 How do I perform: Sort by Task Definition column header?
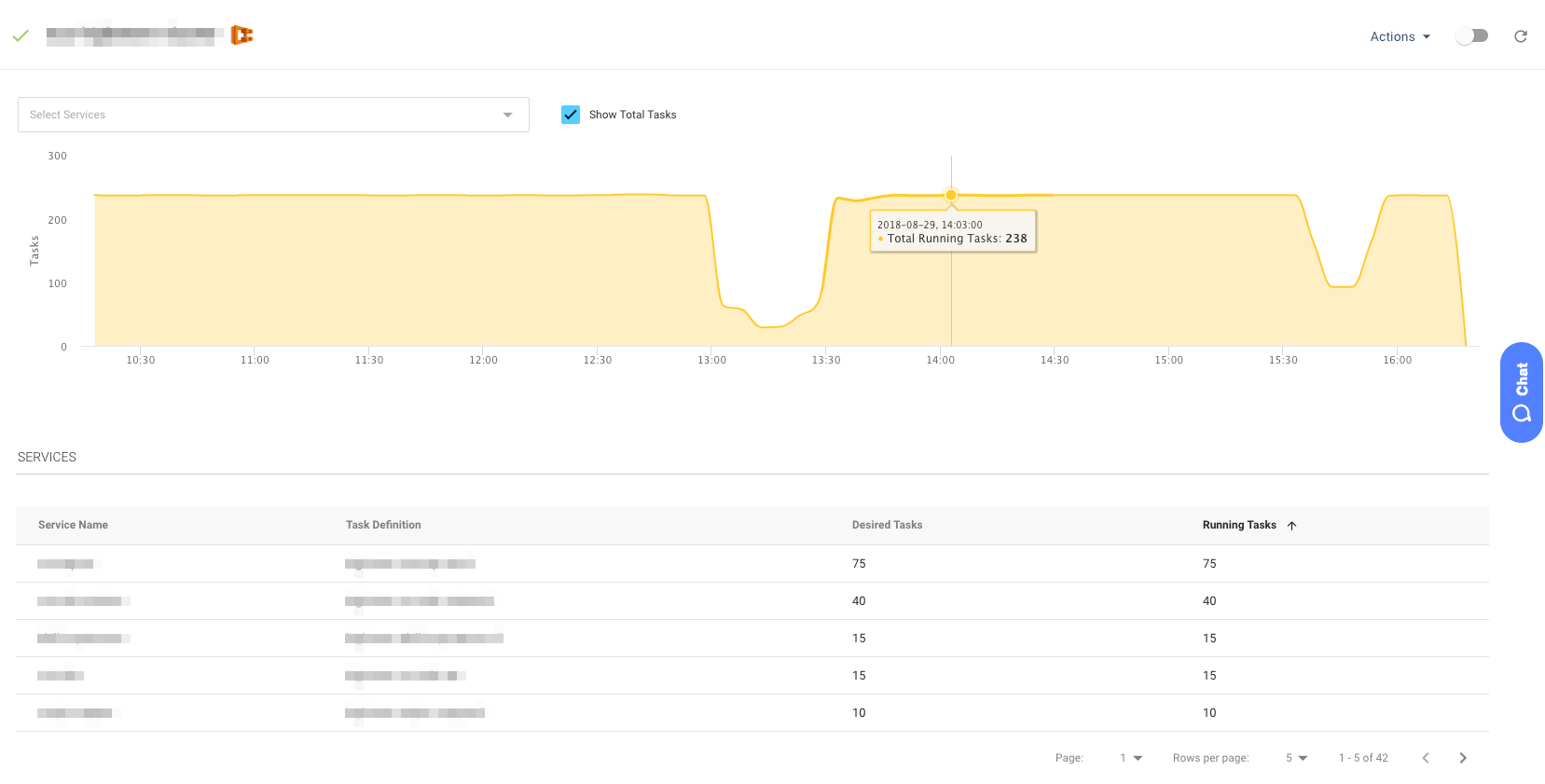point(383,525)
